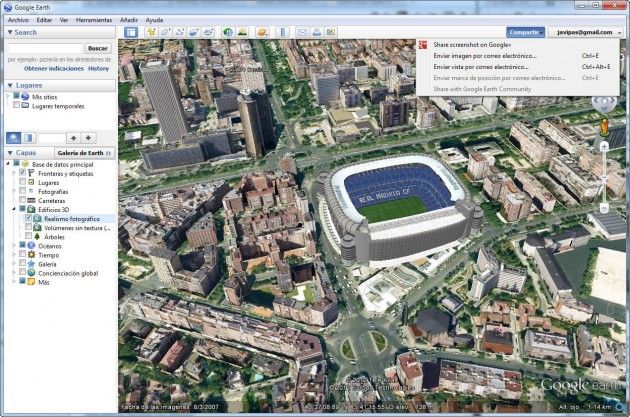Viewport: 630px width, 417px height.
Task: Click the email envelope toolbar icon
Action: (x=302, y=32)
